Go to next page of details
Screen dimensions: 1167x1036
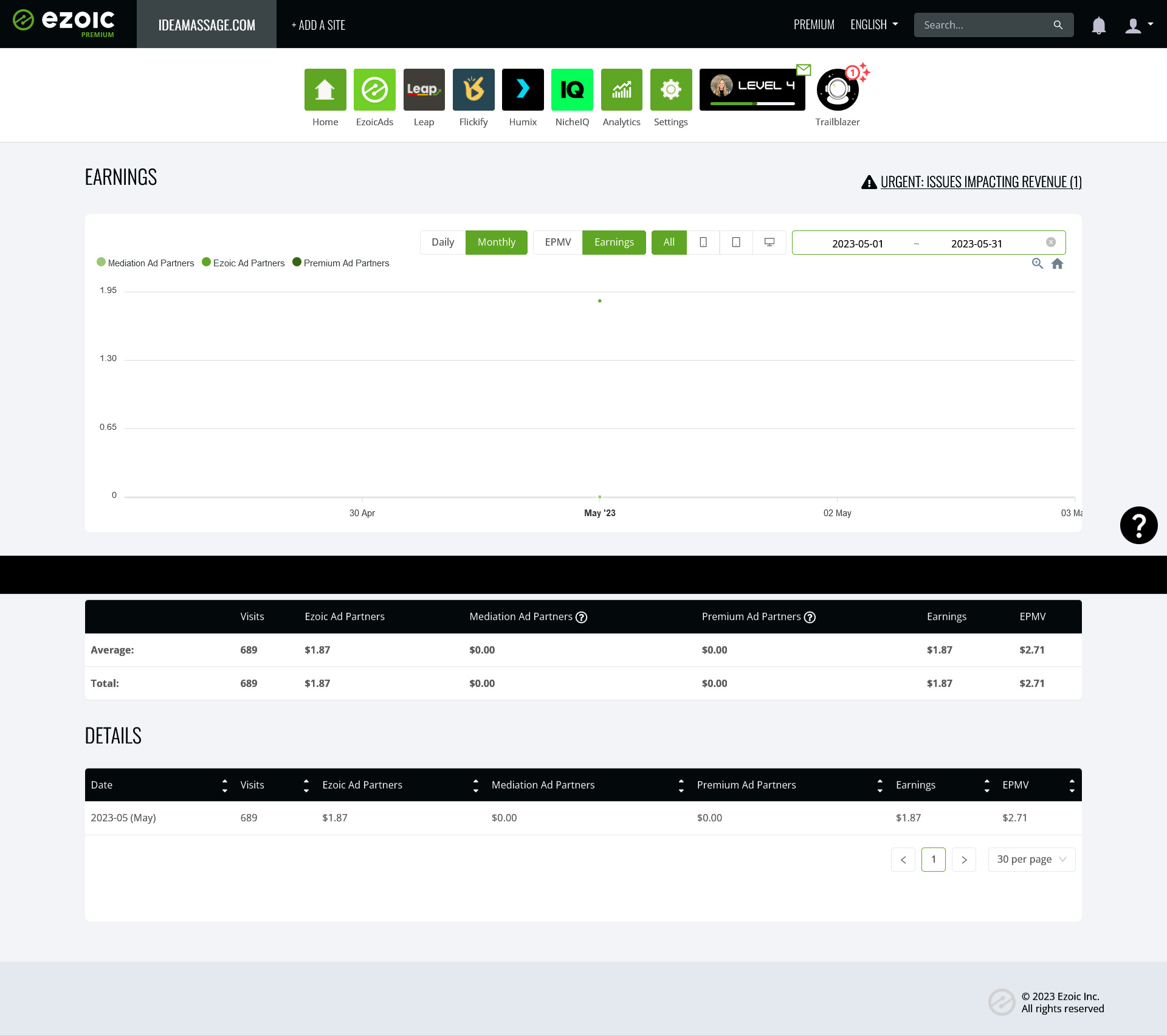point(964,860)
